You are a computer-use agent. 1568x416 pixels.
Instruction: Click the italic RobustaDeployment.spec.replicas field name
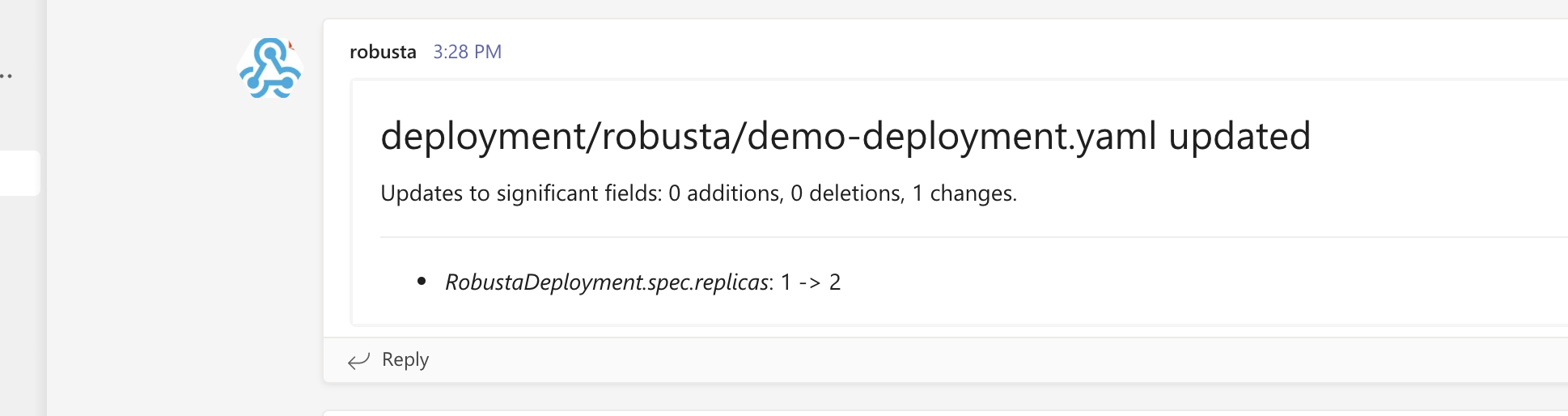607,282
